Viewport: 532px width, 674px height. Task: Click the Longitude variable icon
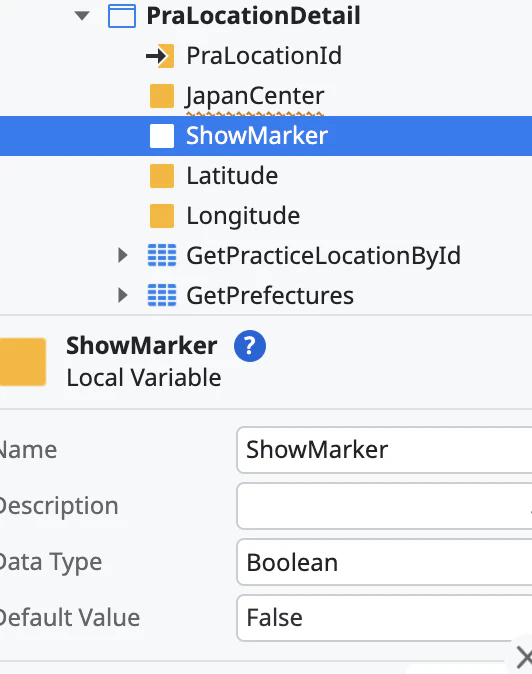[x=162, y=216]
